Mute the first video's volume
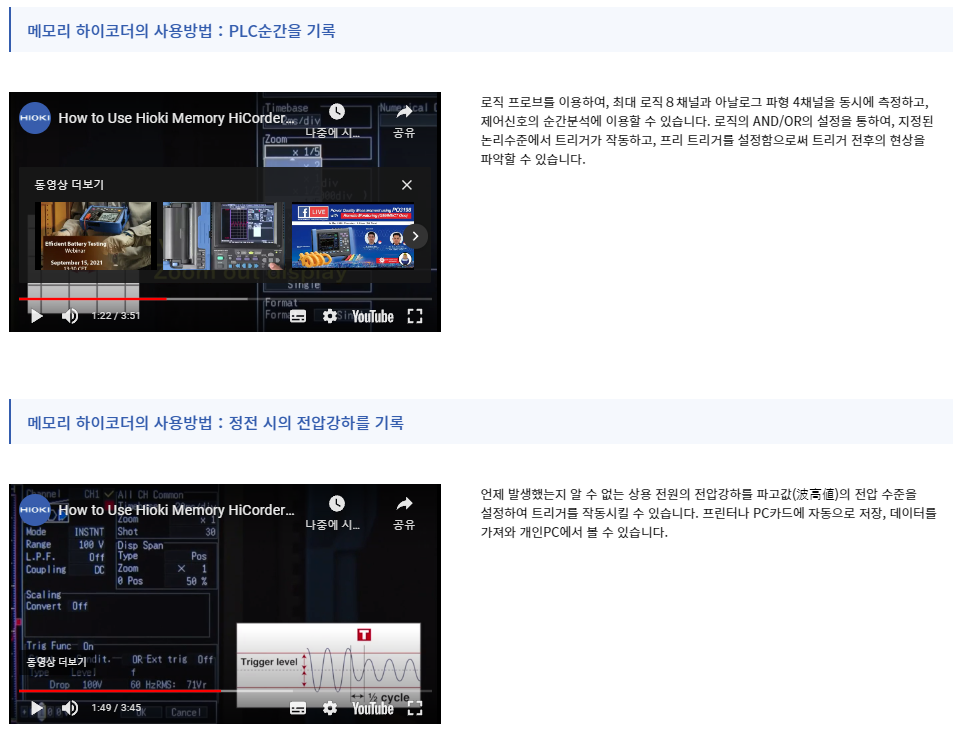Screen dimensions: 956x743 (70, 316)
